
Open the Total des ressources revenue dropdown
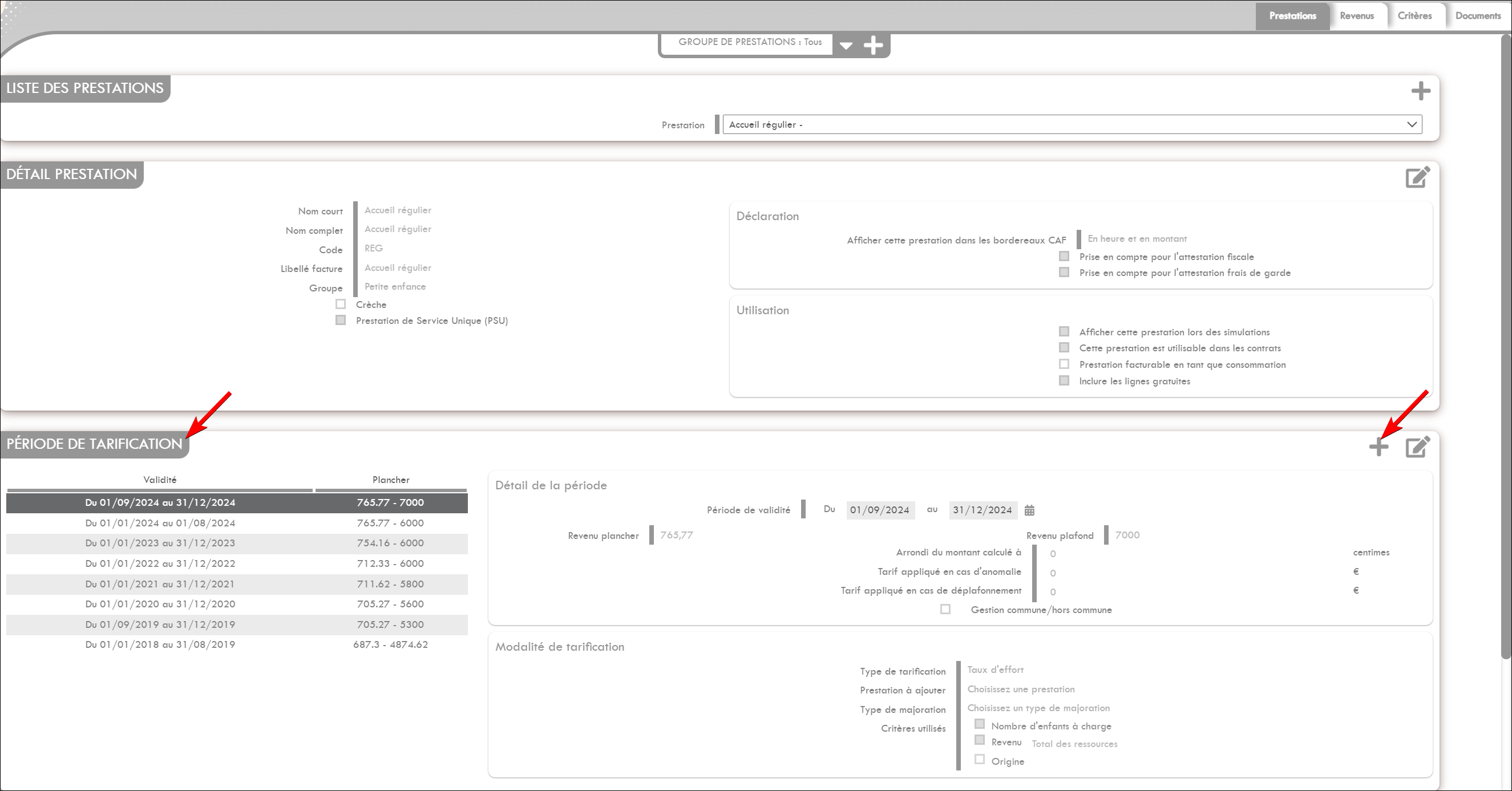coord(1074,744)
